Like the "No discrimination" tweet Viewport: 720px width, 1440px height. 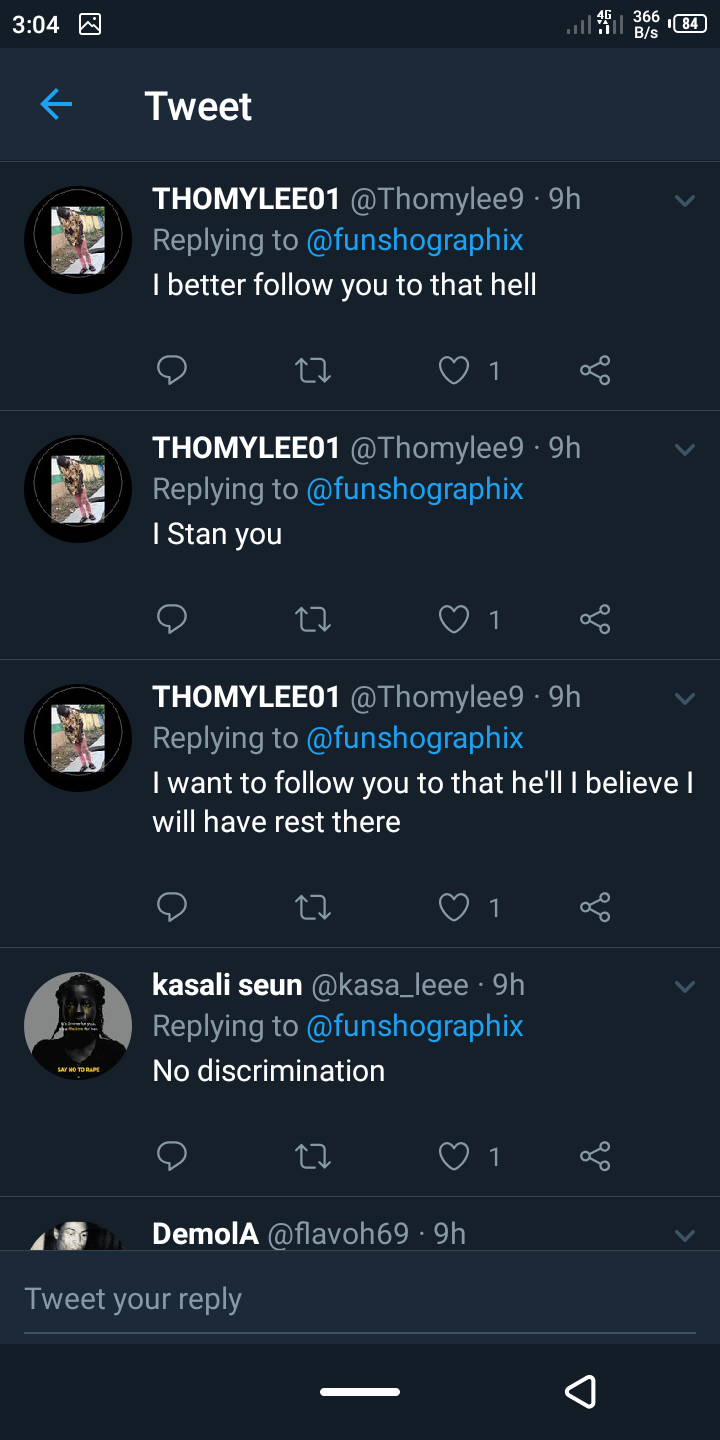454,1157
